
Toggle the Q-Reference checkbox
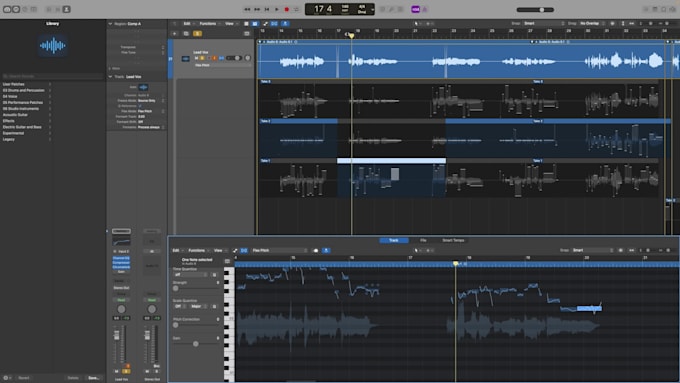coord(140,106)
